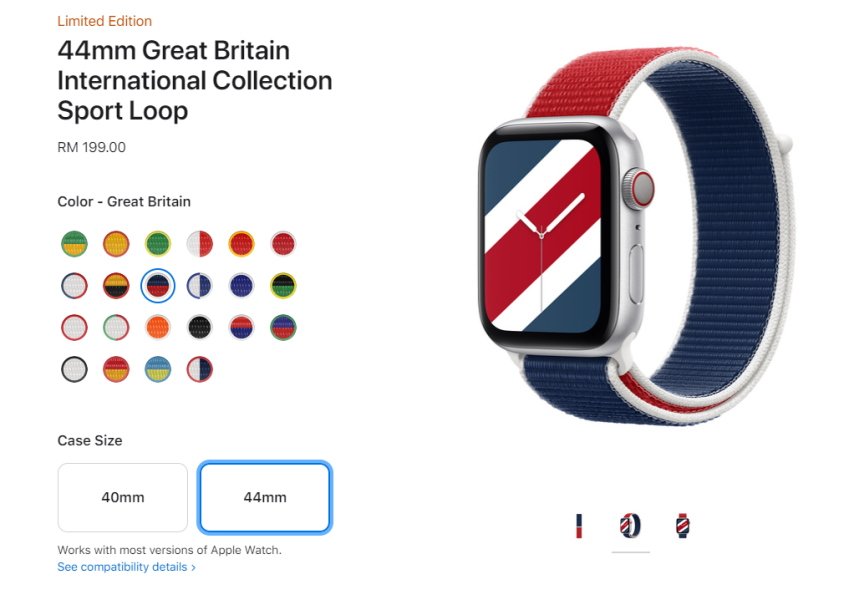Choose the black band color swatch

coord(199,327)
